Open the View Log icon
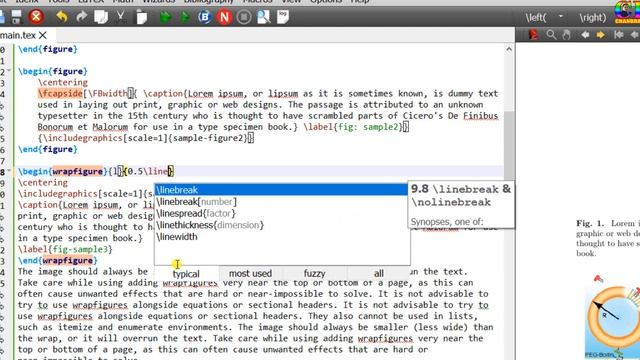The image size is (640, 360). (x=283, y=17)
